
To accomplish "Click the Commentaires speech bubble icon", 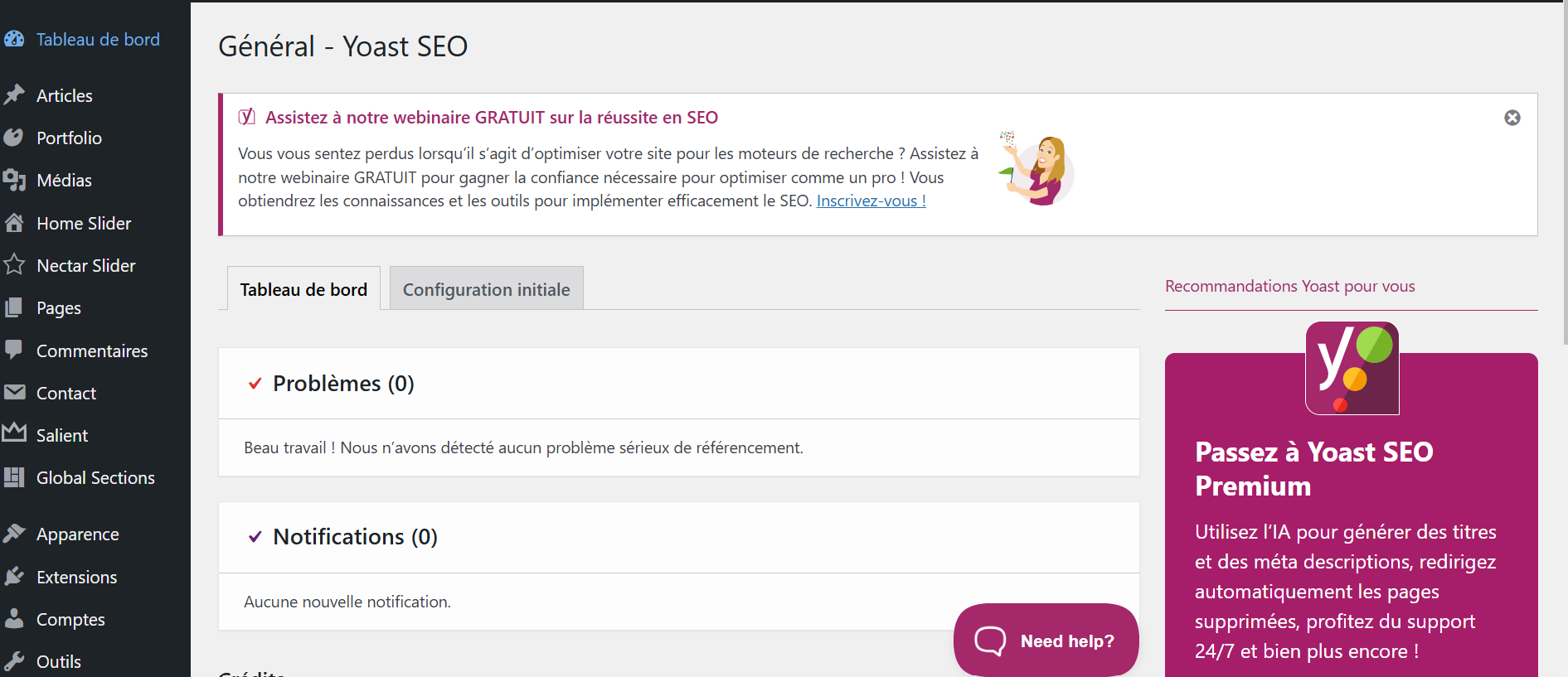I will 14,350.
